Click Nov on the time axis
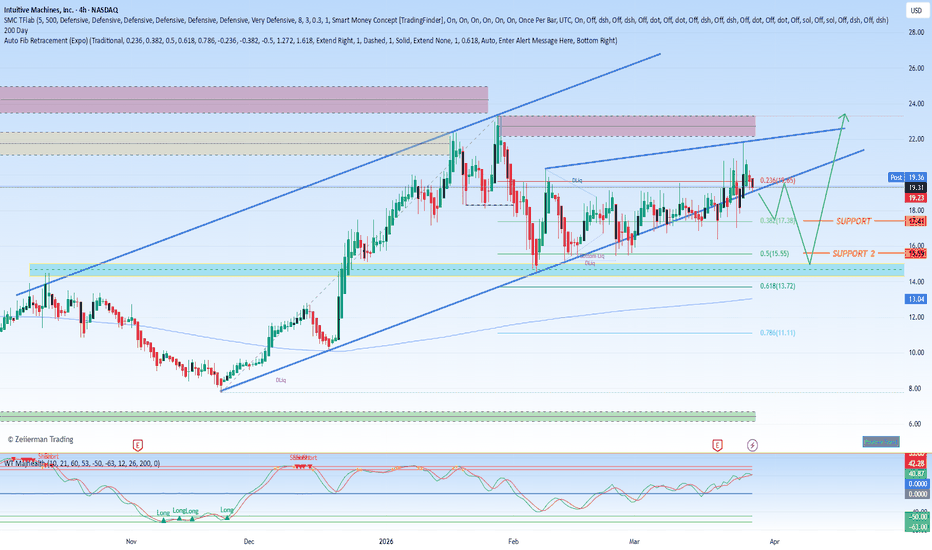The image size is (932, 550). coord(131,541)
